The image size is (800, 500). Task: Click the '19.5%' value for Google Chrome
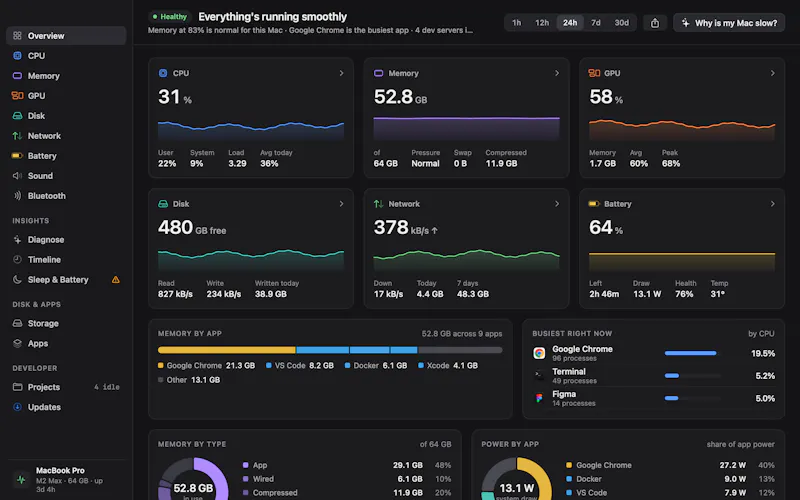763,353
